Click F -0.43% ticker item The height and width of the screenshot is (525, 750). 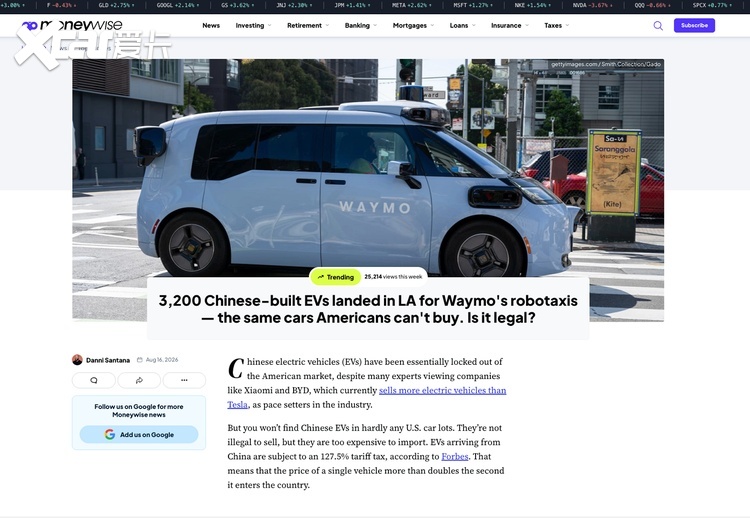click(62, 5)
